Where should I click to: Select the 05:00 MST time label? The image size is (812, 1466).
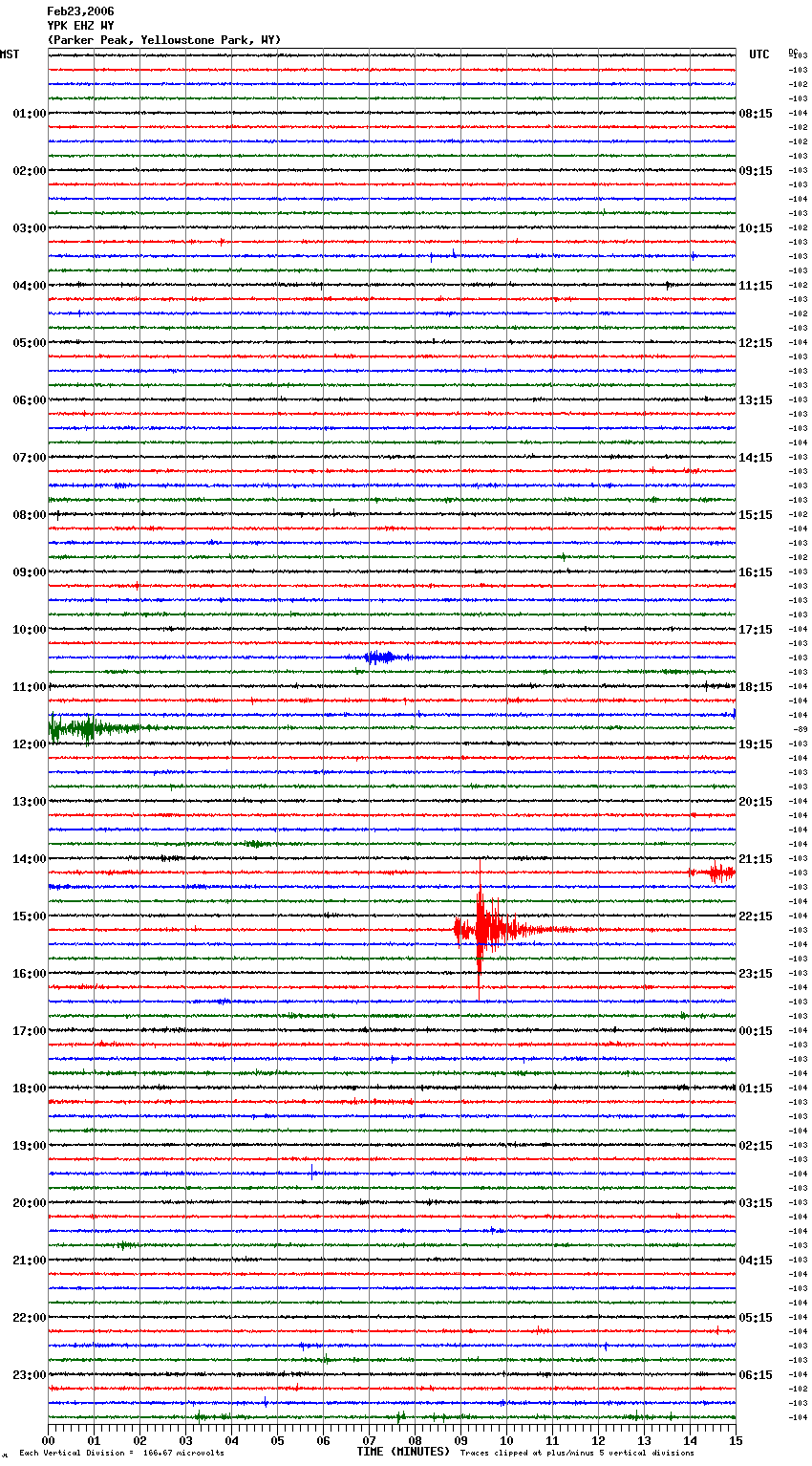click(x=29, y=343)
